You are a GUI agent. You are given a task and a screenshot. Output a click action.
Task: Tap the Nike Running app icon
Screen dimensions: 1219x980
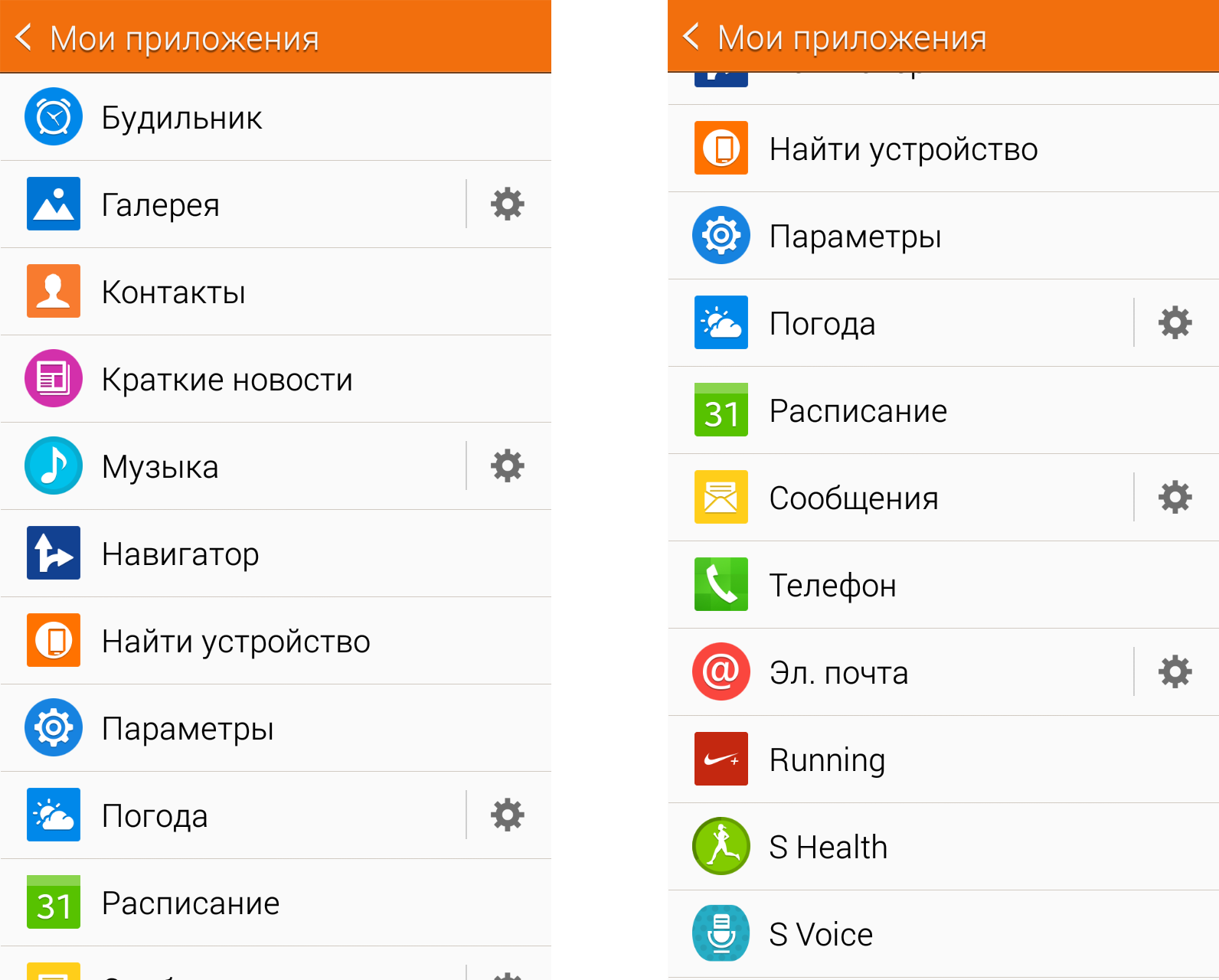721,759
